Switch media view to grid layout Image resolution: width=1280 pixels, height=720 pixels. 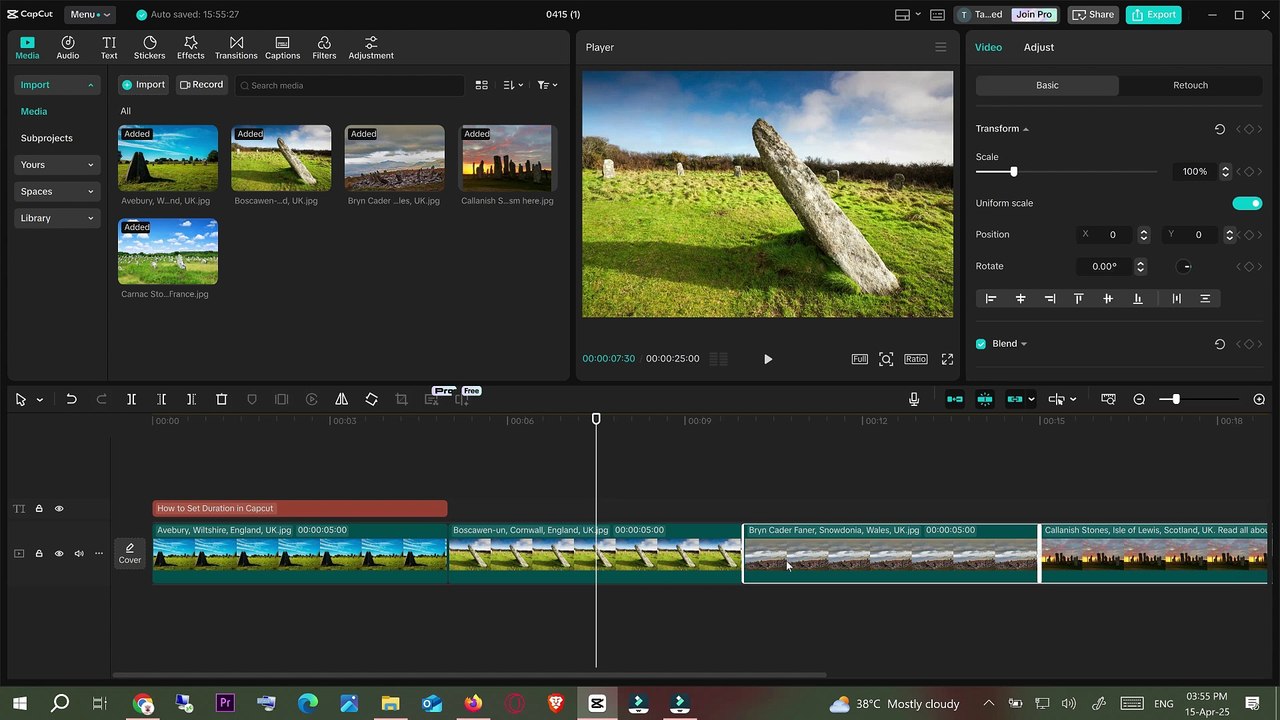pyautogui.click(x=481, y=85)
